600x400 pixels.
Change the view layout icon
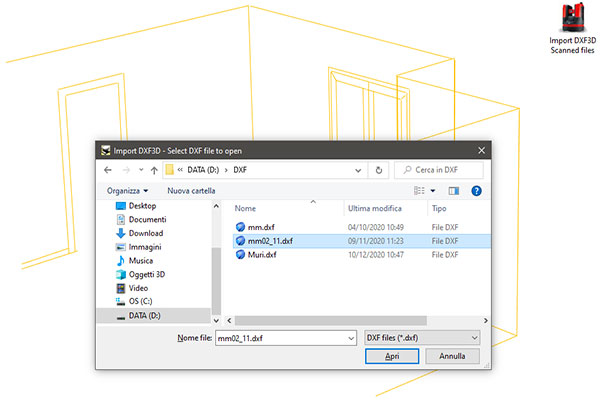click(419, 191)
